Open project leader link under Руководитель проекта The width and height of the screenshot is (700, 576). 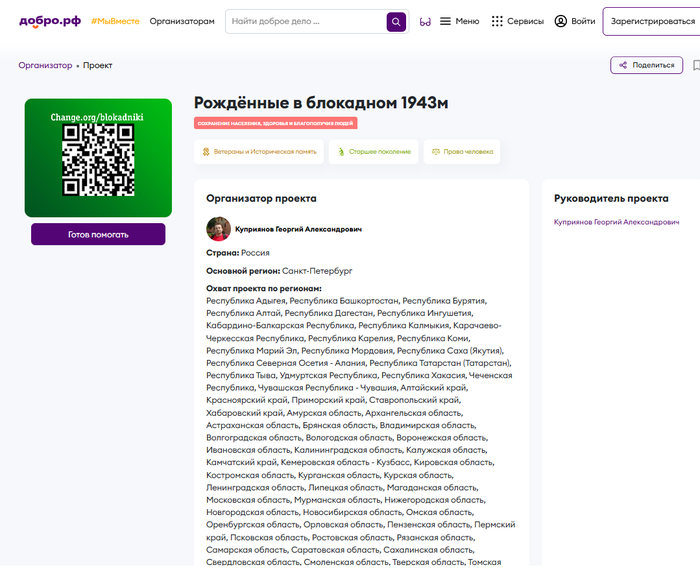click(617, 222)
